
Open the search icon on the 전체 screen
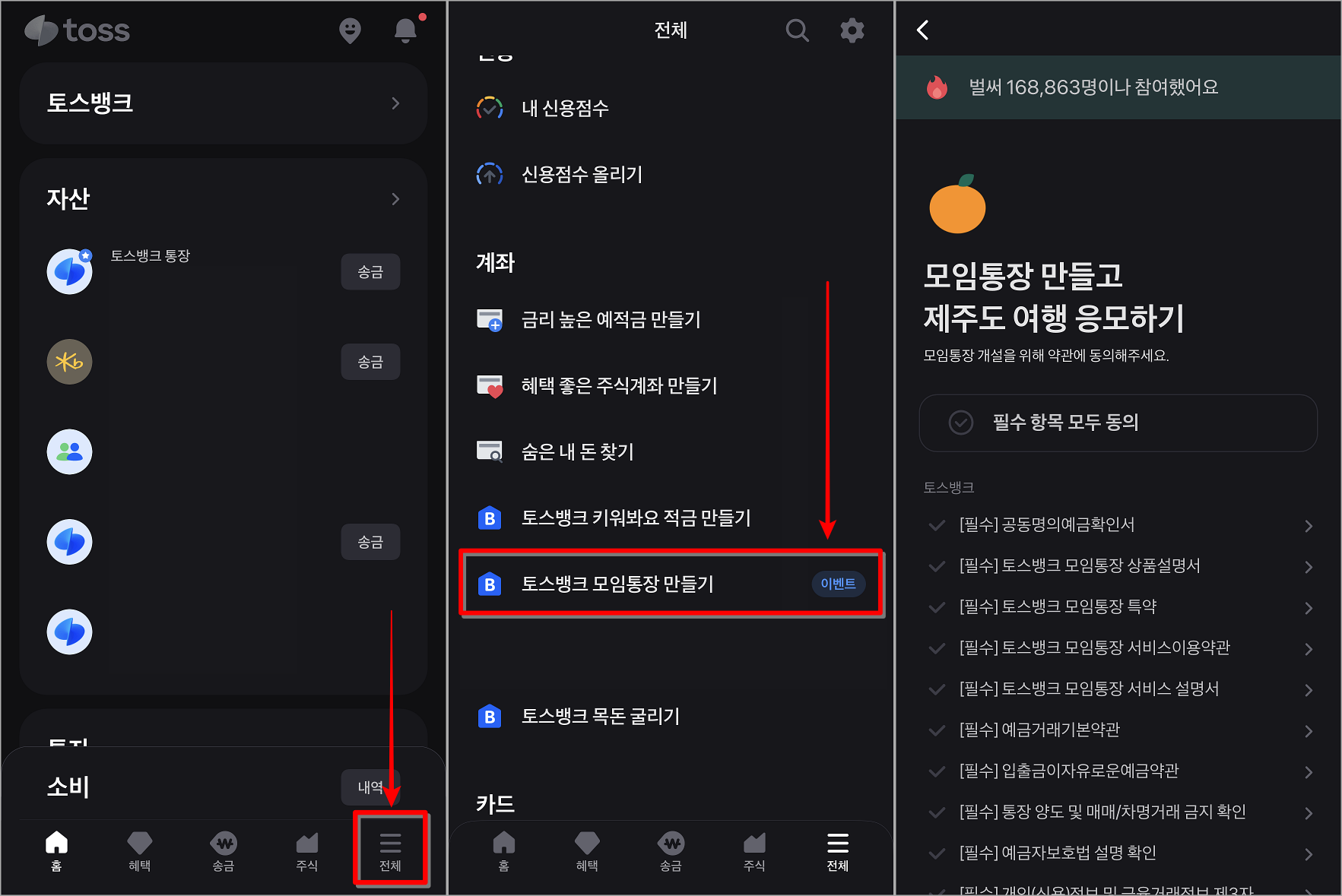[797, 30]
